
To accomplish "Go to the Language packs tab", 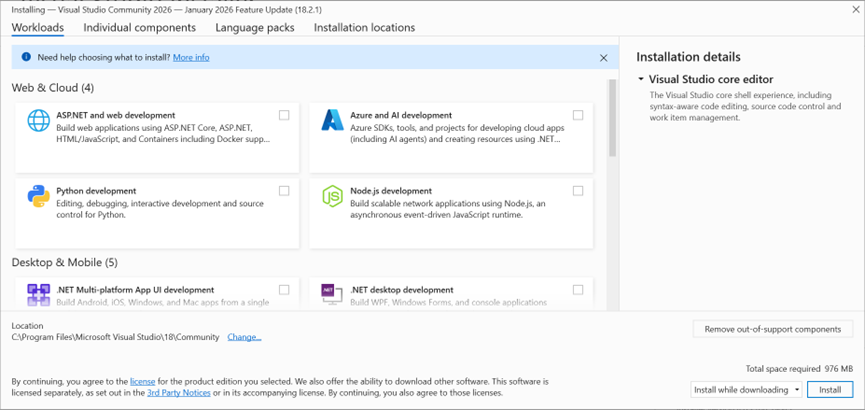I will point(255,28).
